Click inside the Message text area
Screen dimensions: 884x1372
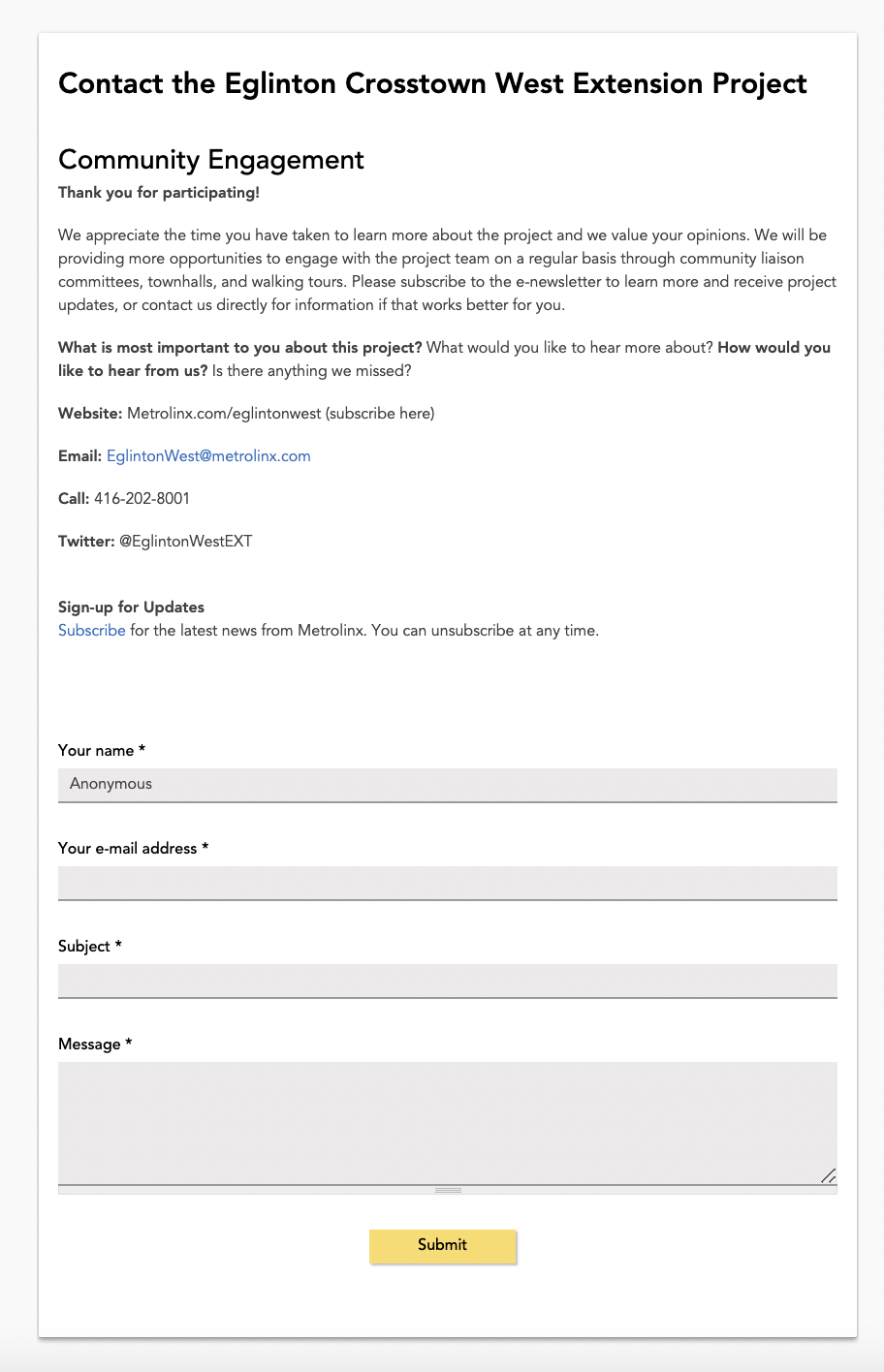point(447,1122)
